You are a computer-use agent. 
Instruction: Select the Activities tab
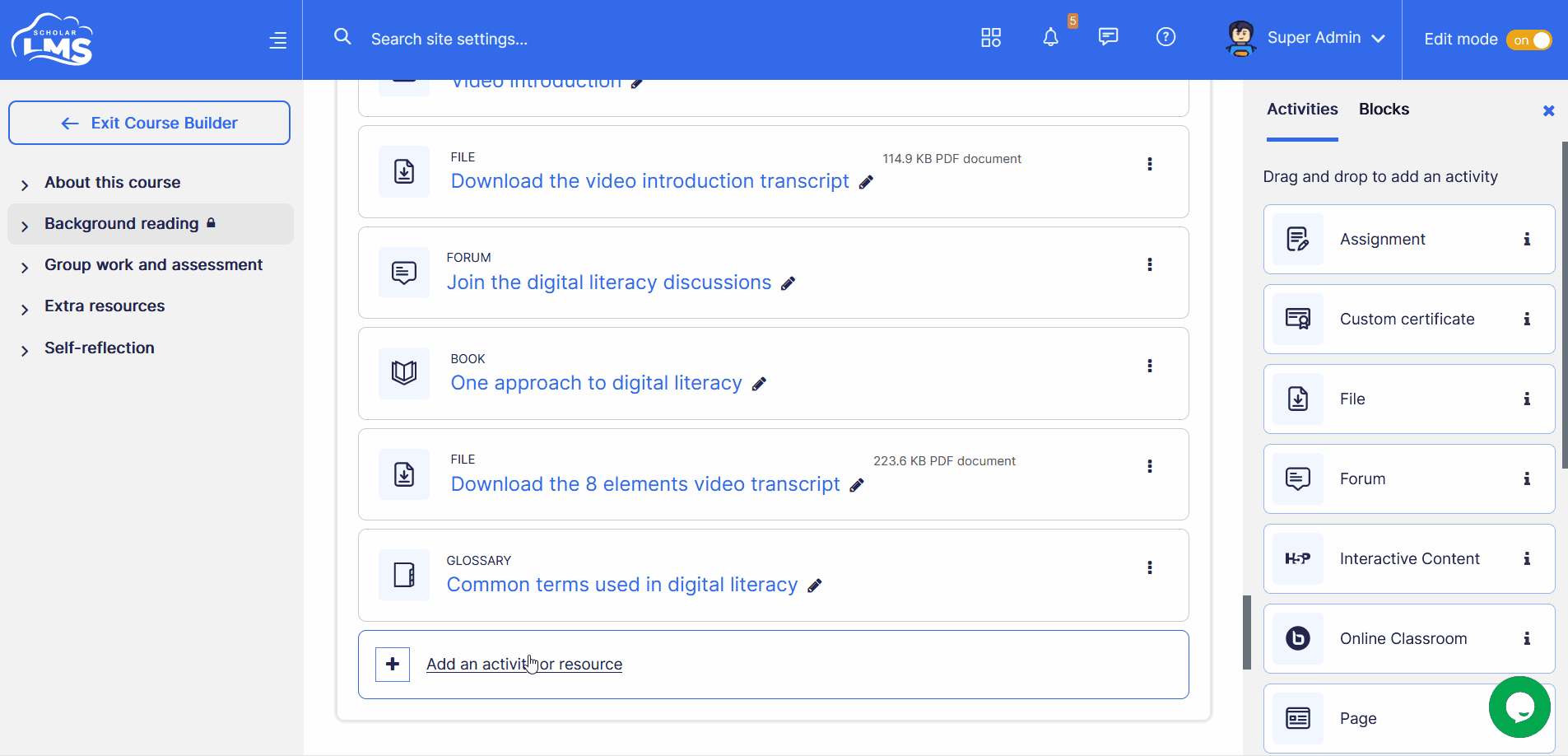click(1302, 110)
